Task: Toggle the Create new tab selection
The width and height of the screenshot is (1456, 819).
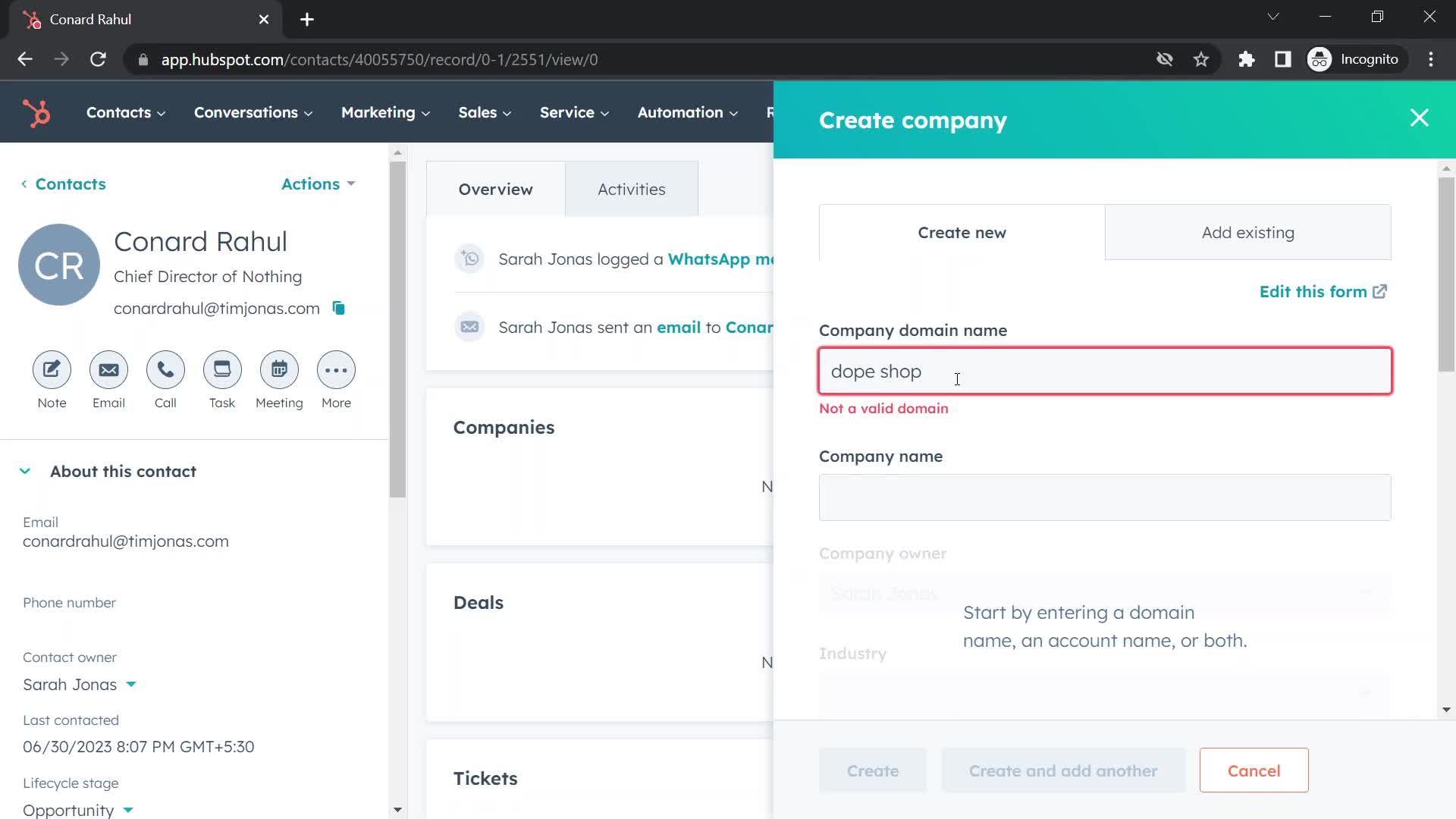Action: click(962, 232)
